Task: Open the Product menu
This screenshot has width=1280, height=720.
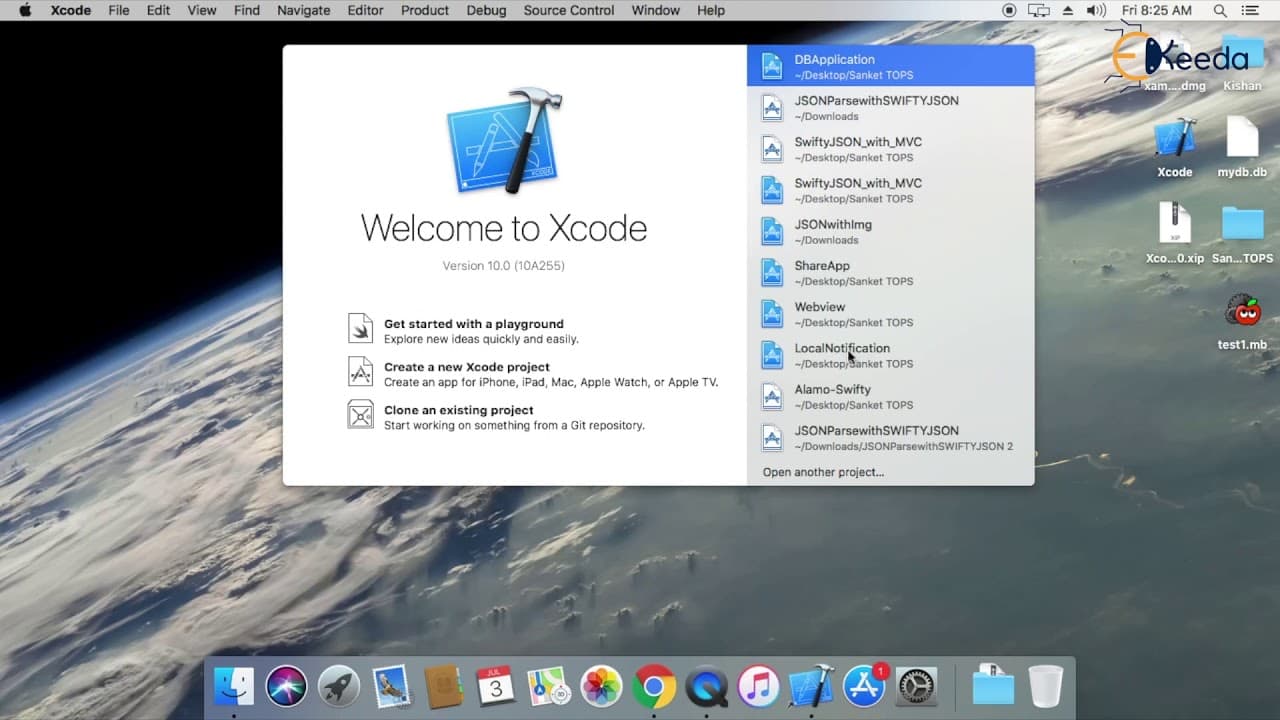Action: (425, 10)
